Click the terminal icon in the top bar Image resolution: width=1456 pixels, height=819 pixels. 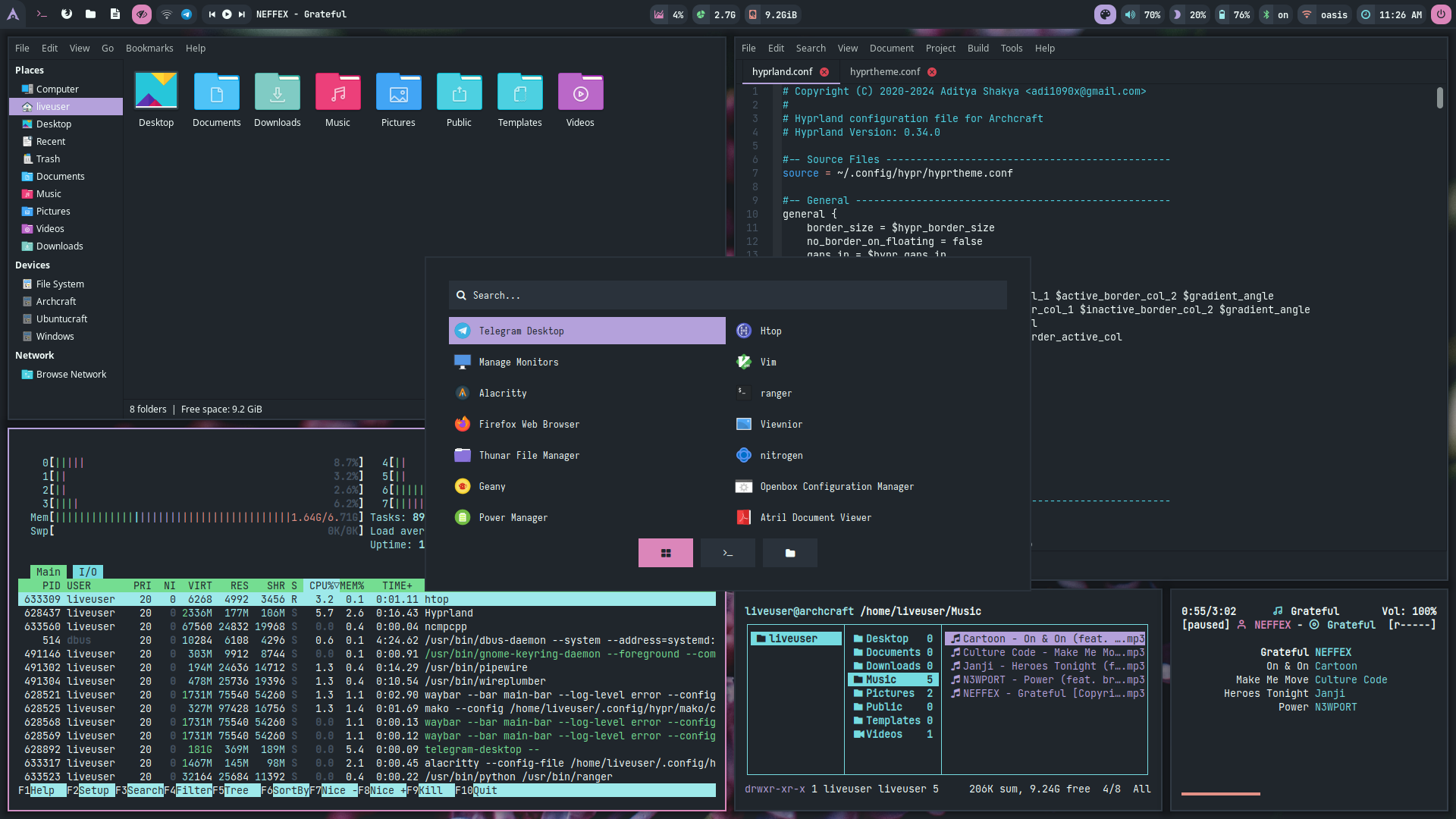pyautogui.click(x=42, y=14)
